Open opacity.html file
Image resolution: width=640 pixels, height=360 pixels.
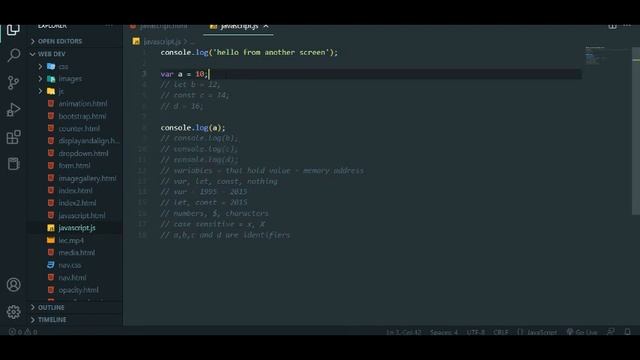point(78,290)
